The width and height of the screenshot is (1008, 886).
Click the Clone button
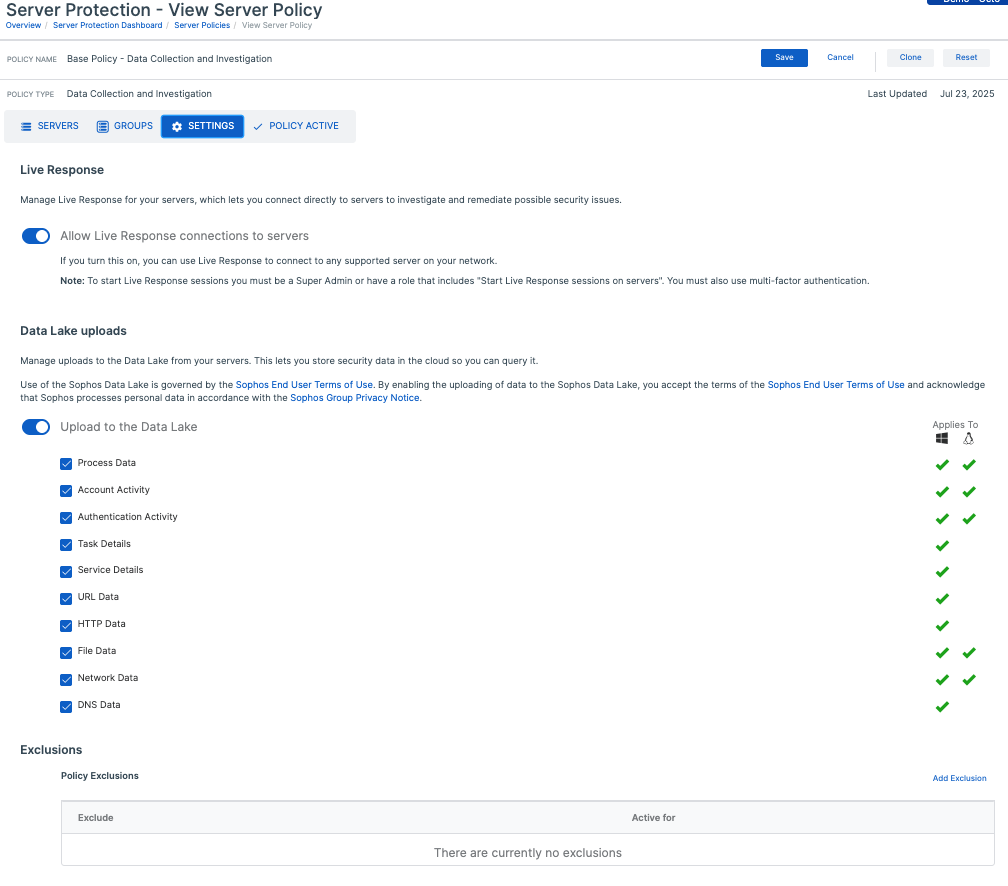click(910, 58)
